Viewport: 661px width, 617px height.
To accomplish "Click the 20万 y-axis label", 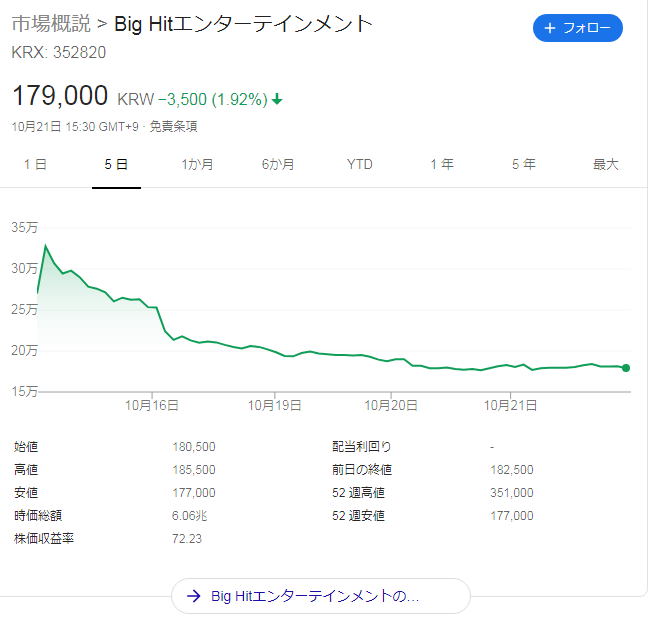I will 24,350.
